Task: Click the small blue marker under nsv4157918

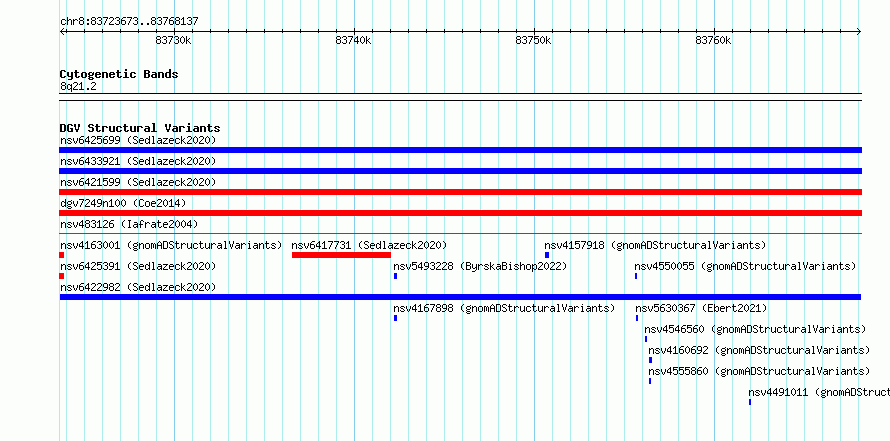Action: [547, 255]
